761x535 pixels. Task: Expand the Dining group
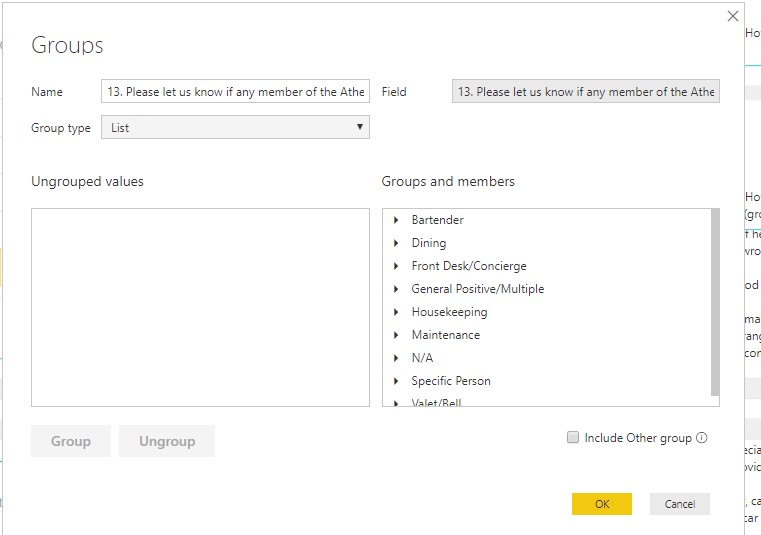[x=396, y=243]
